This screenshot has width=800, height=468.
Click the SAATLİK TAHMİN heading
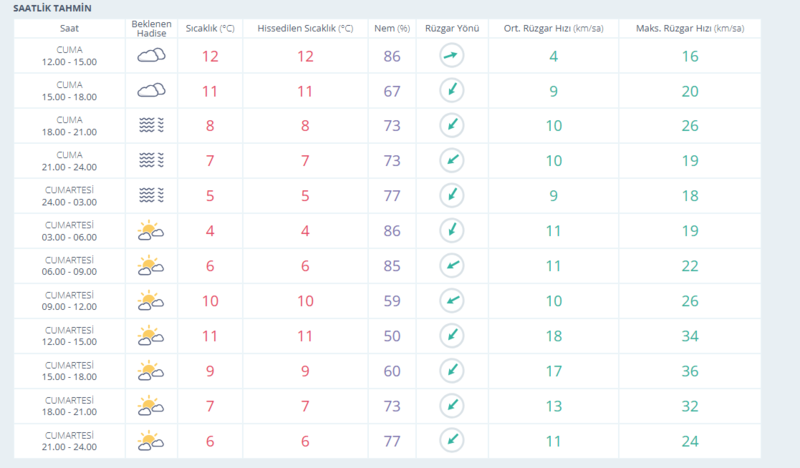pyautogui.click(x=47, y=7)
